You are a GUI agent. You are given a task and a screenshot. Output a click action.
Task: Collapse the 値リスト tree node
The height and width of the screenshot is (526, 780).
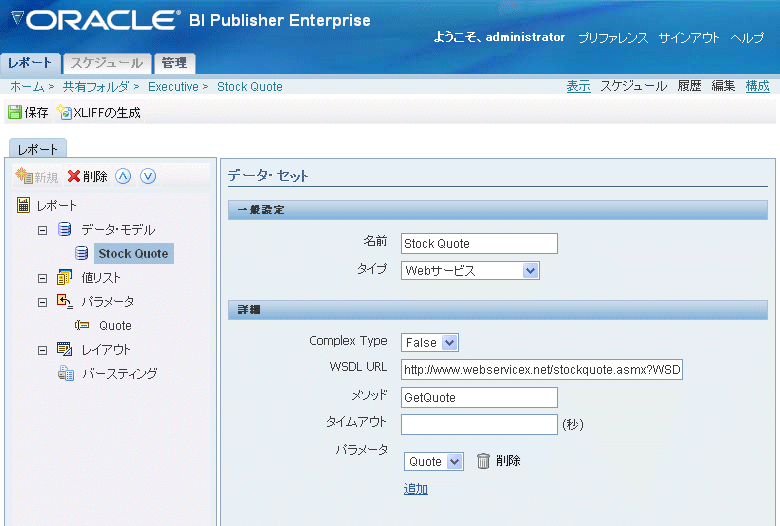pyautogui.click(x=43, y=278)
